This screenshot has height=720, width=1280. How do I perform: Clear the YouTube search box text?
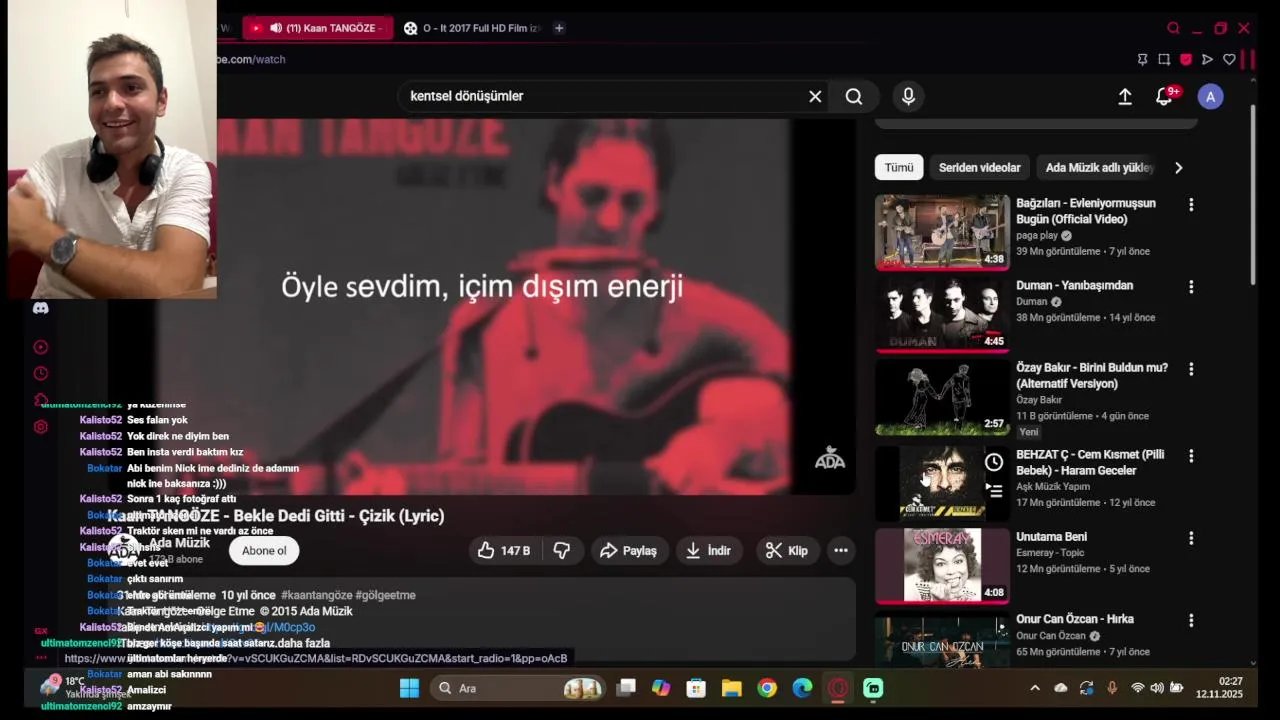(x=815, y=96)
